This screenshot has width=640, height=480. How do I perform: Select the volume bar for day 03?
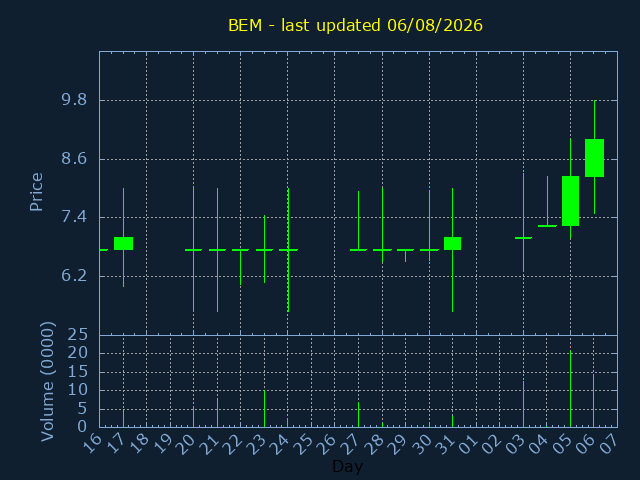click(523, 404)
